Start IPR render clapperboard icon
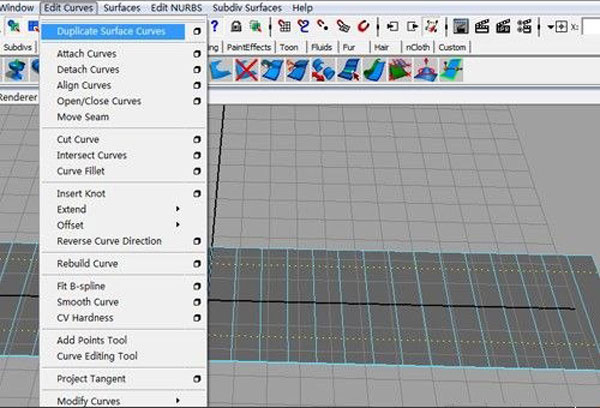The width and height of the screenshot is (600, 408). [503, 26]
